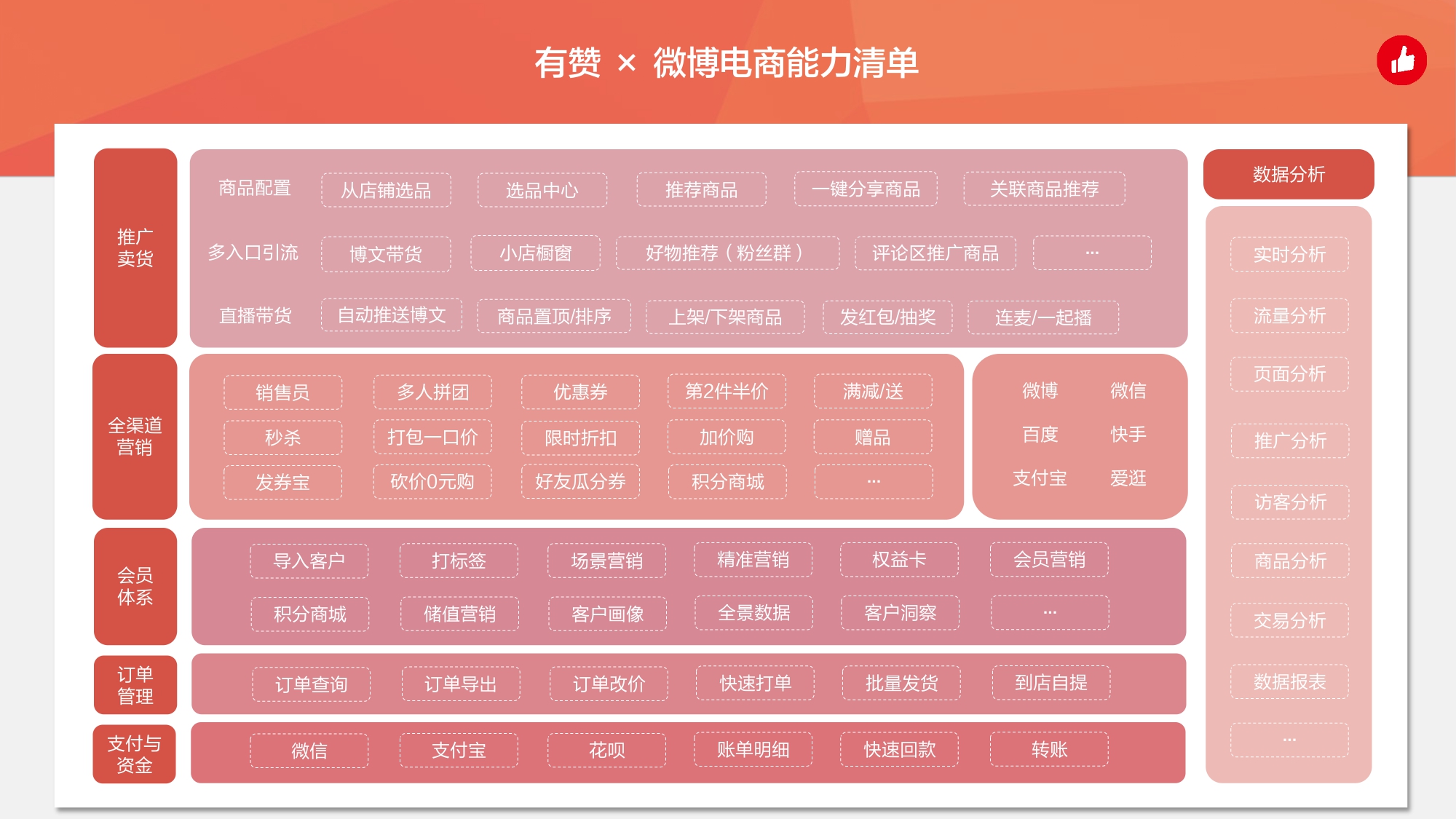Click the 商品置顶/排序 box

(554, 316)
